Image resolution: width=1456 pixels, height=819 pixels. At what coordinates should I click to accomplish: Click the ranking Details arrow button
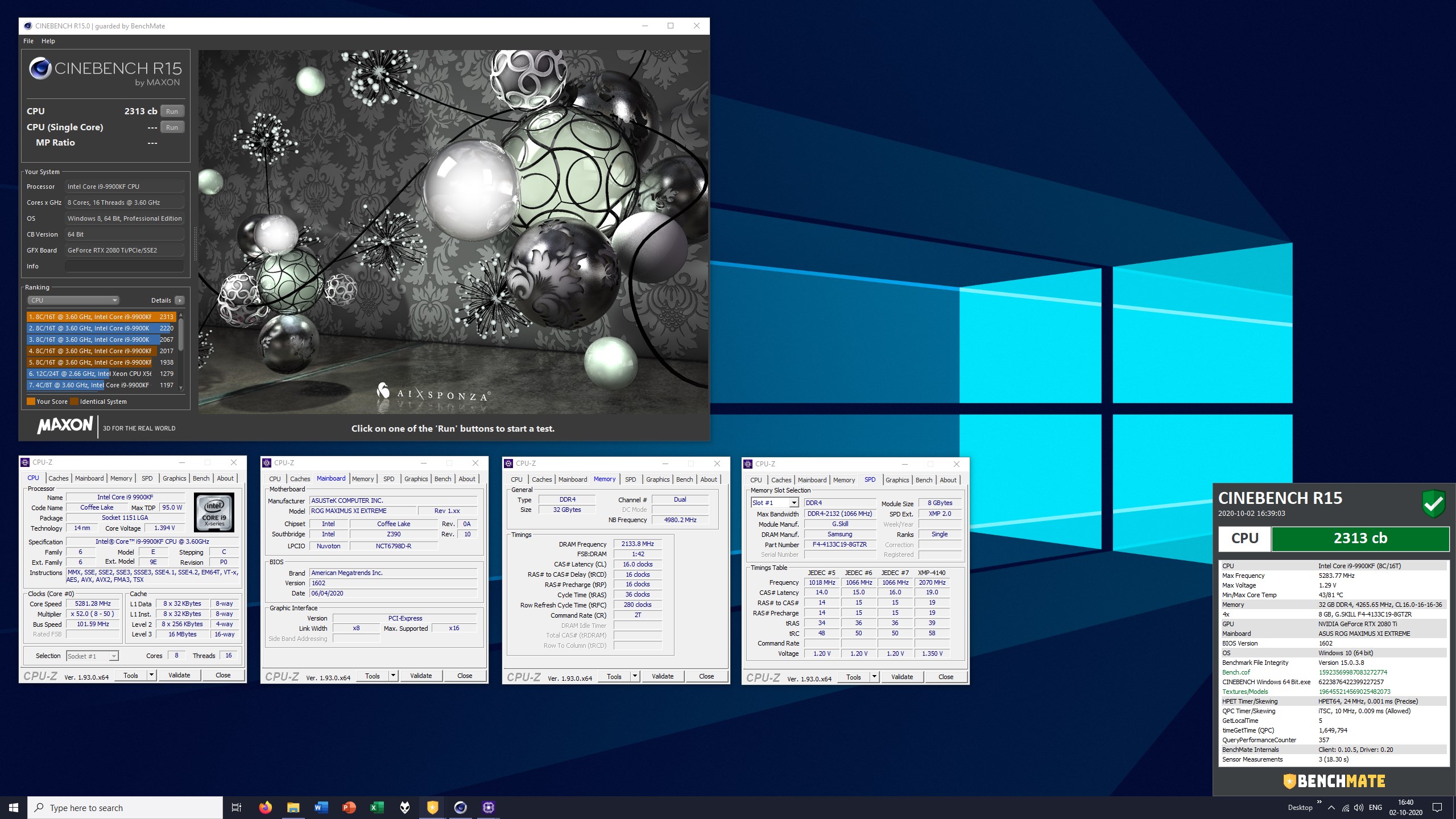(180, 300)
